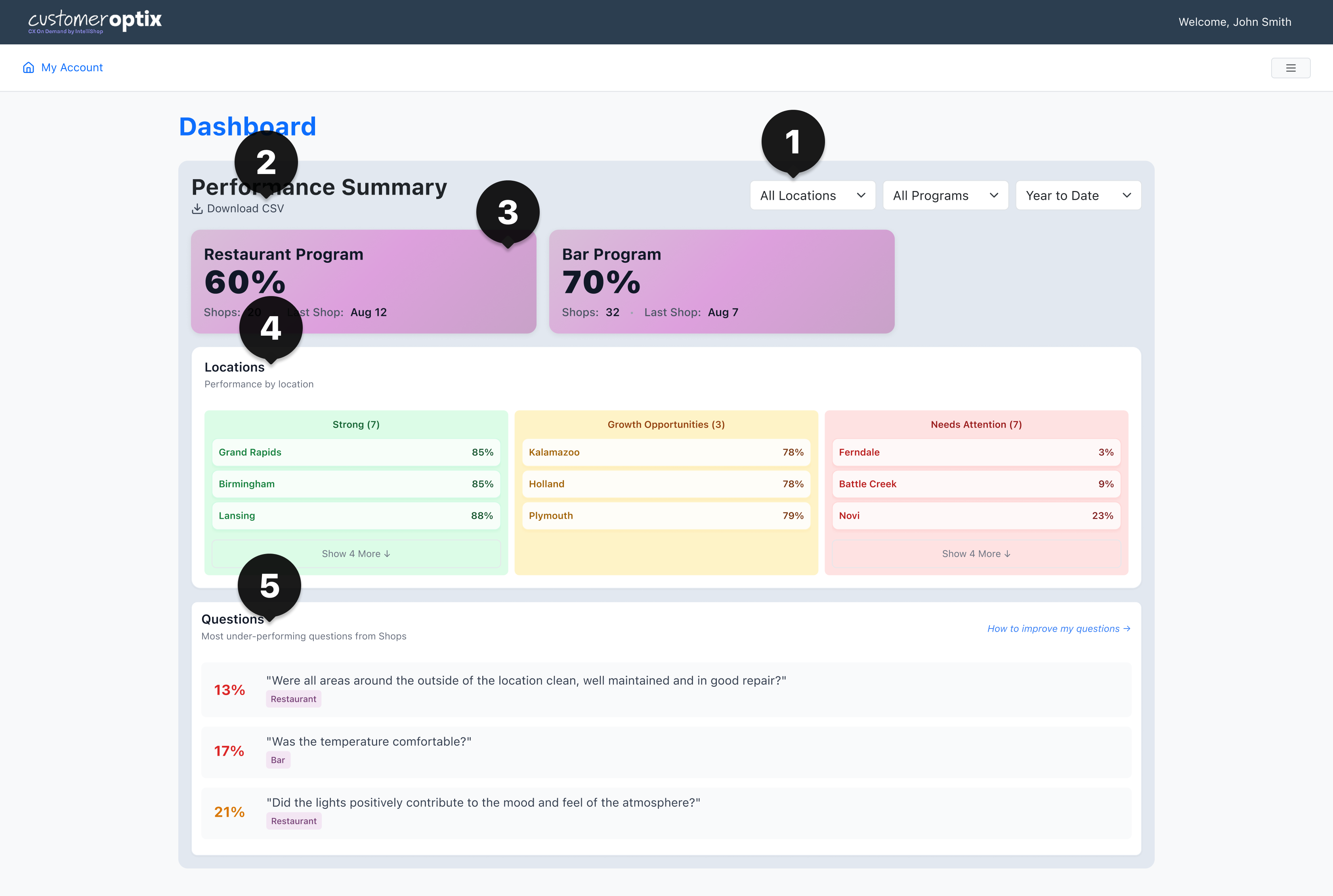Click the home icon beside My Account

click(x=29, y=67)
